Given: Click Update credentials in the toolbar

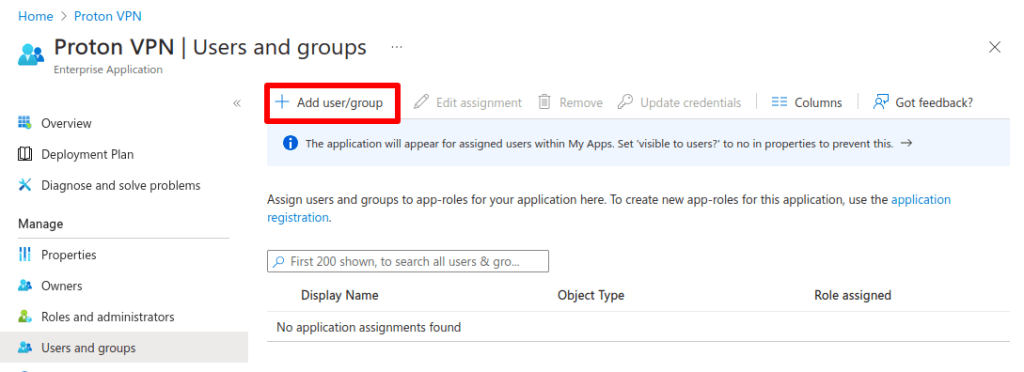Looking at the screenshot, I should [679, 102].
